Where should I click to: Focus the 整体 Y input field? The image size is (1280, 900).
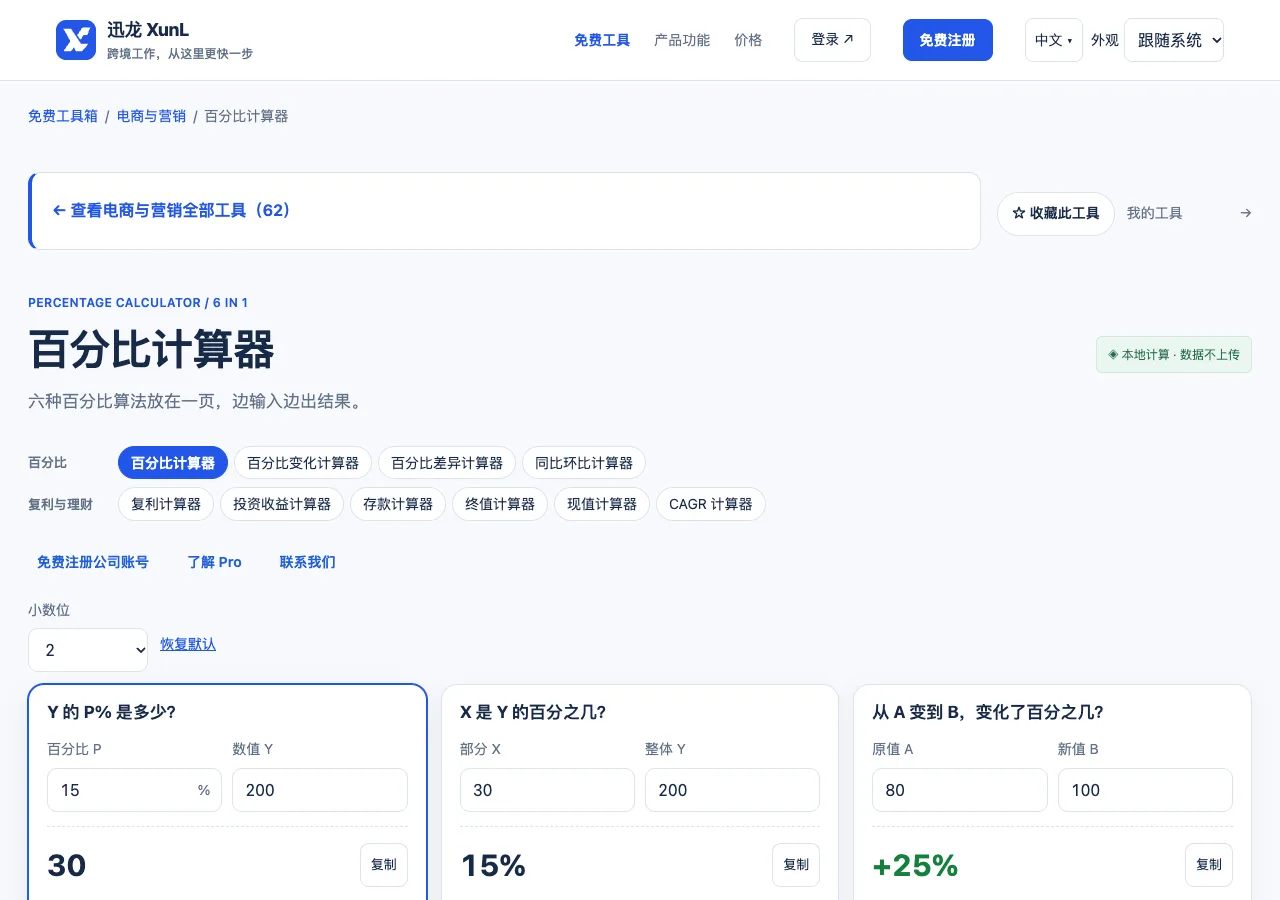[x=732, y=790]
